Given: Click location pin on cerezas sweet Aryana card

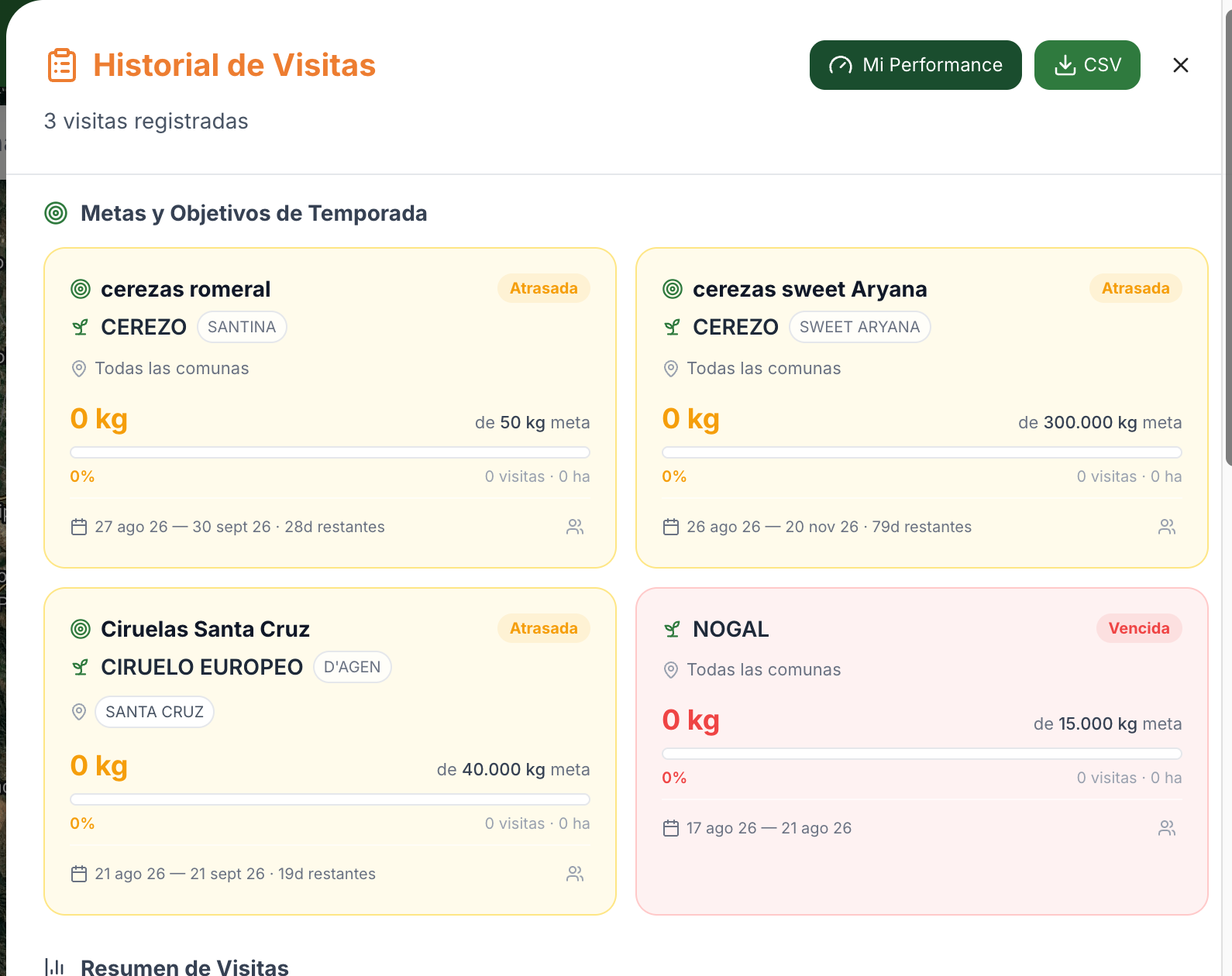Looking at the screenshot, I should 671,369.
